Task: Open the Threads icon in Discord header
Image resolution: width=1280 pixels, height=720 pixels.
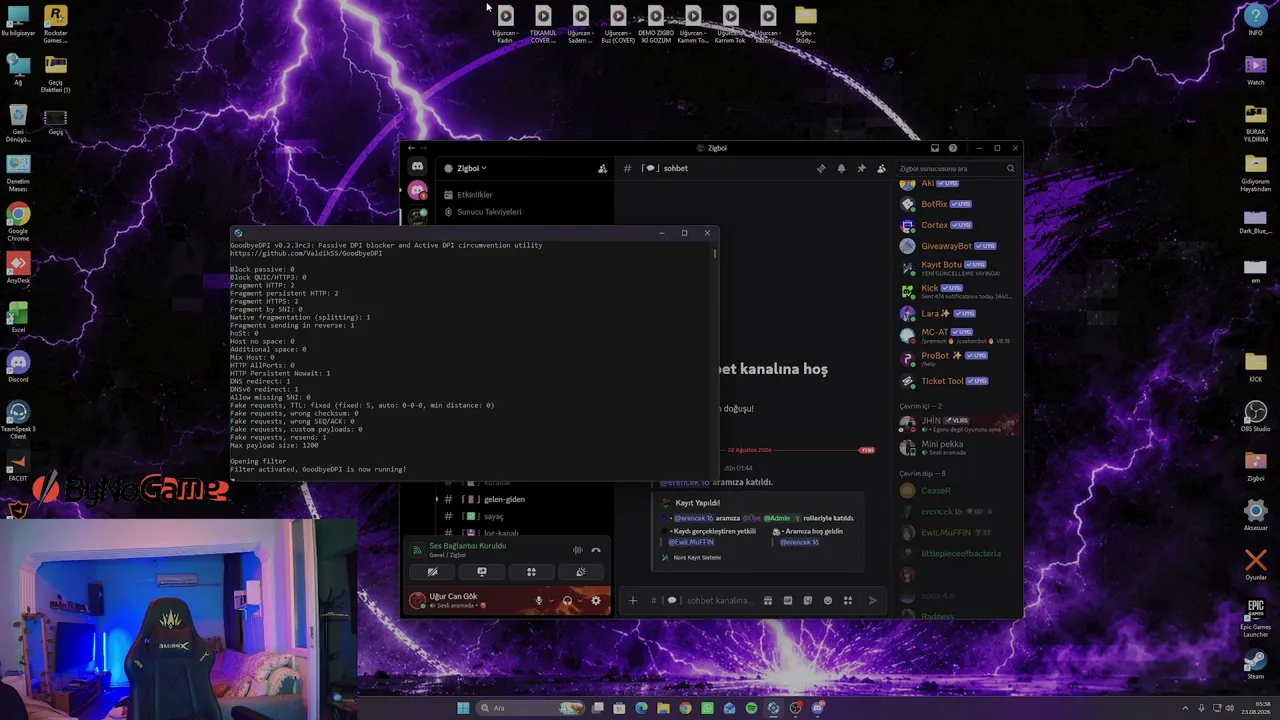Action: [x=821, y=168]
